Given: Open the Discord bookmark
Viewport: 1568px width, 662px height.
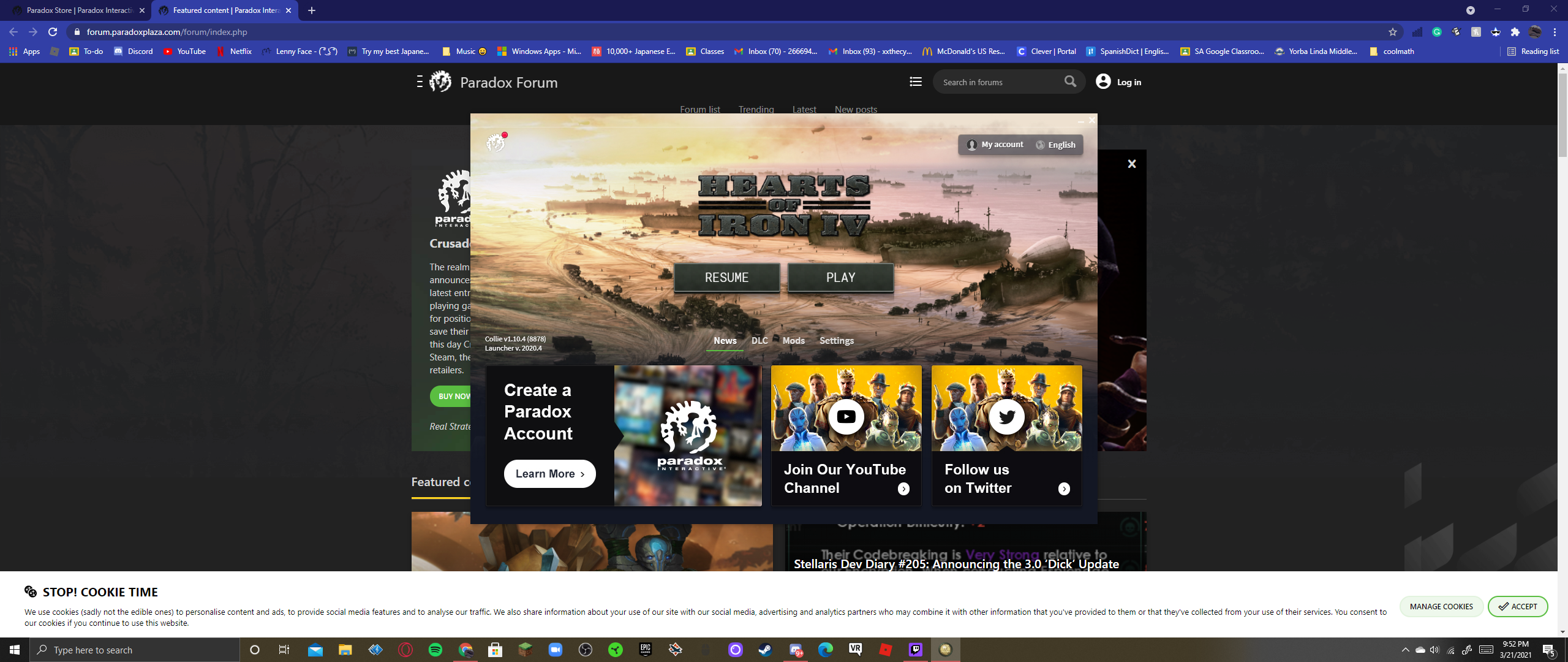Looking at the screenshot, I should (x=134, y=51).
